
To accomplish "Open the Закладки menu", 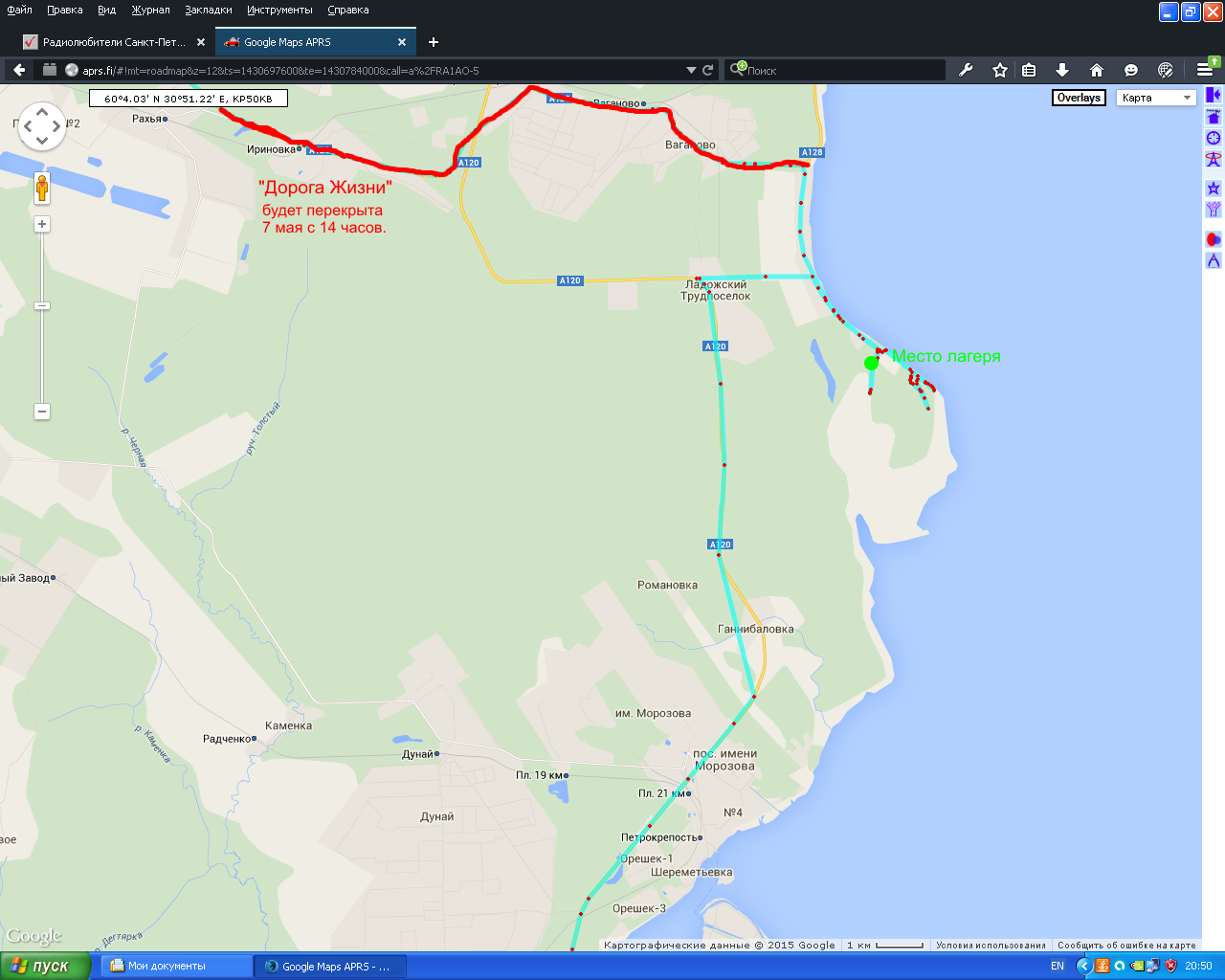I will (208, 10).
